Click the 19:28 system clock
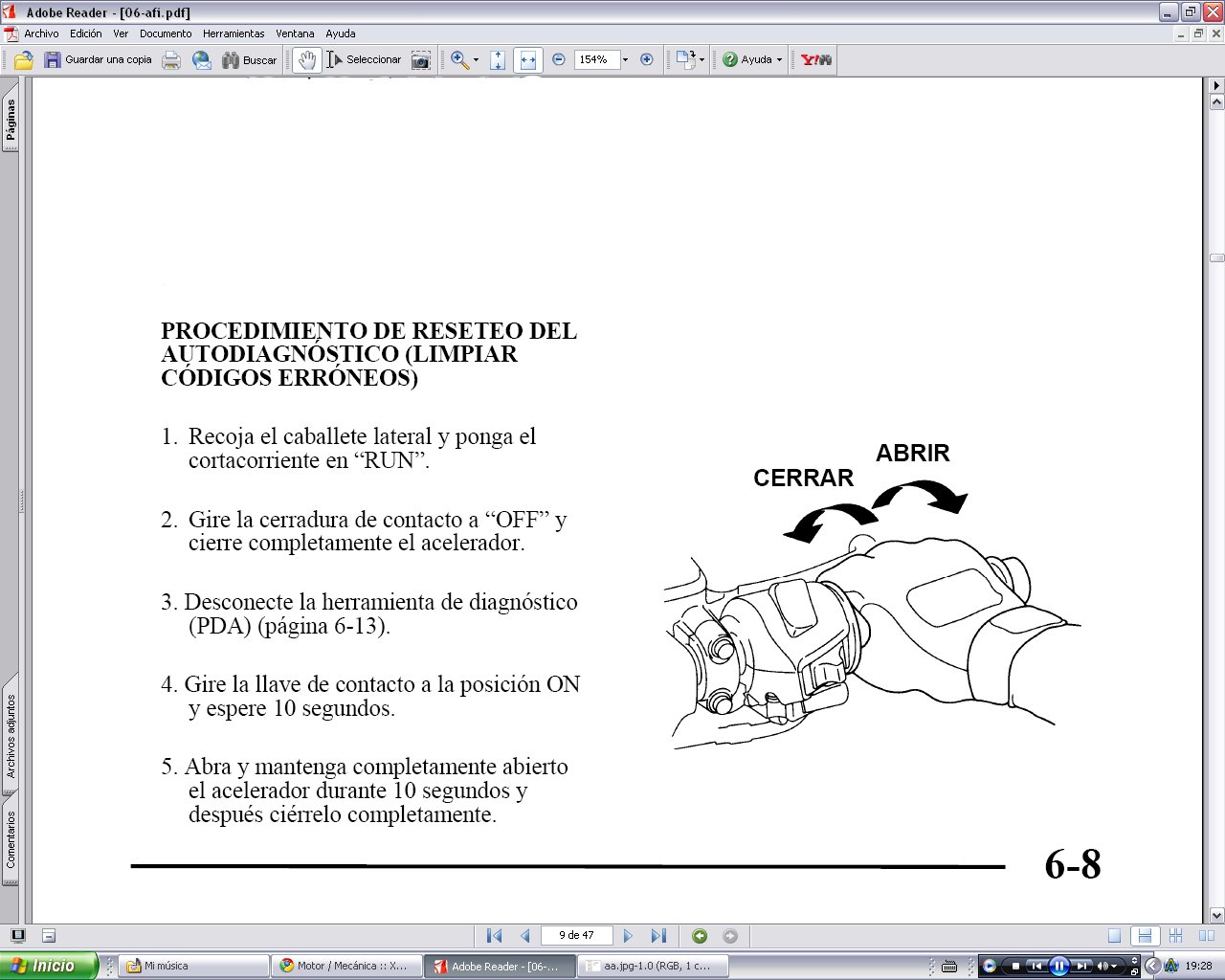This screenshot has width=1225, height=980. point(1198,966)
